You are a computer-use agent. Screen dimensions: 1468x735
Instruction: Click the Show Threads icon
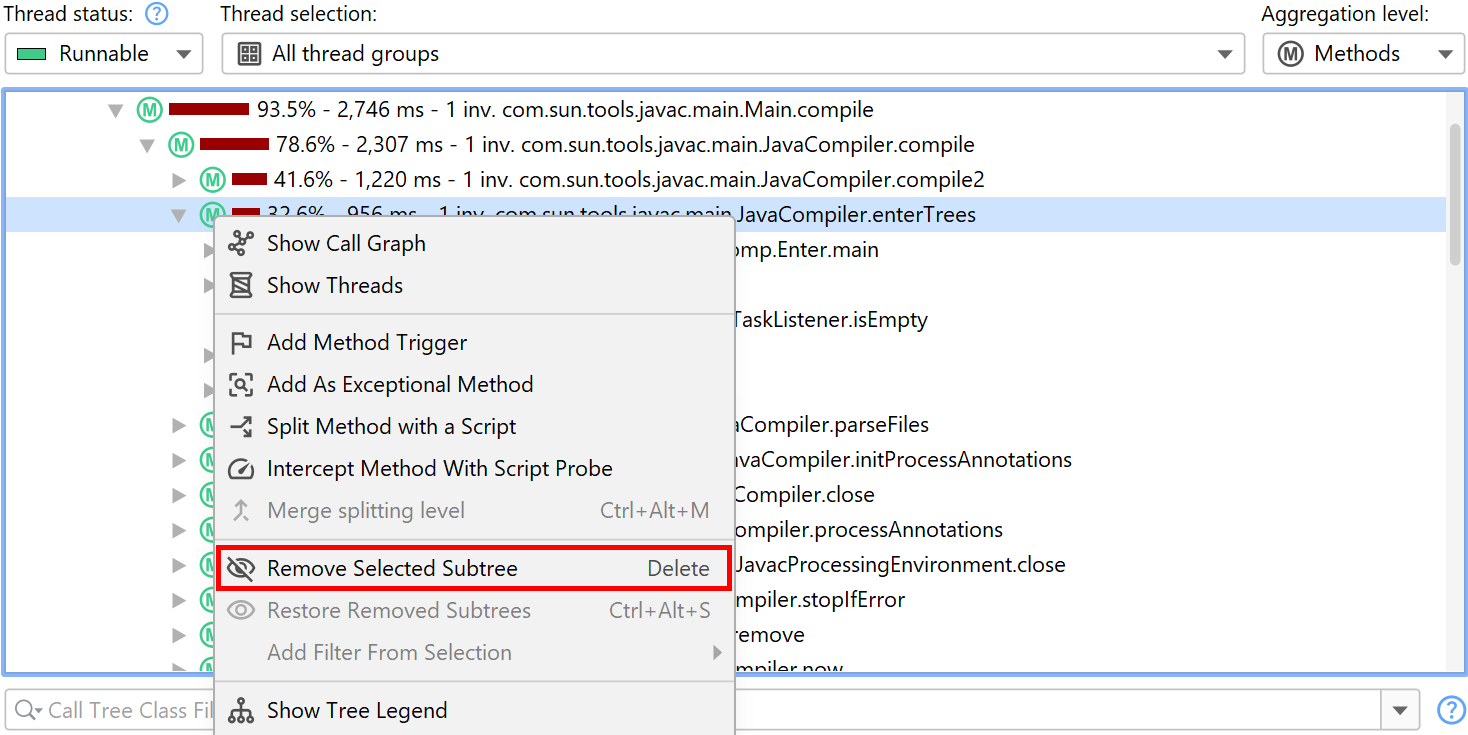[x=241, y=285]
